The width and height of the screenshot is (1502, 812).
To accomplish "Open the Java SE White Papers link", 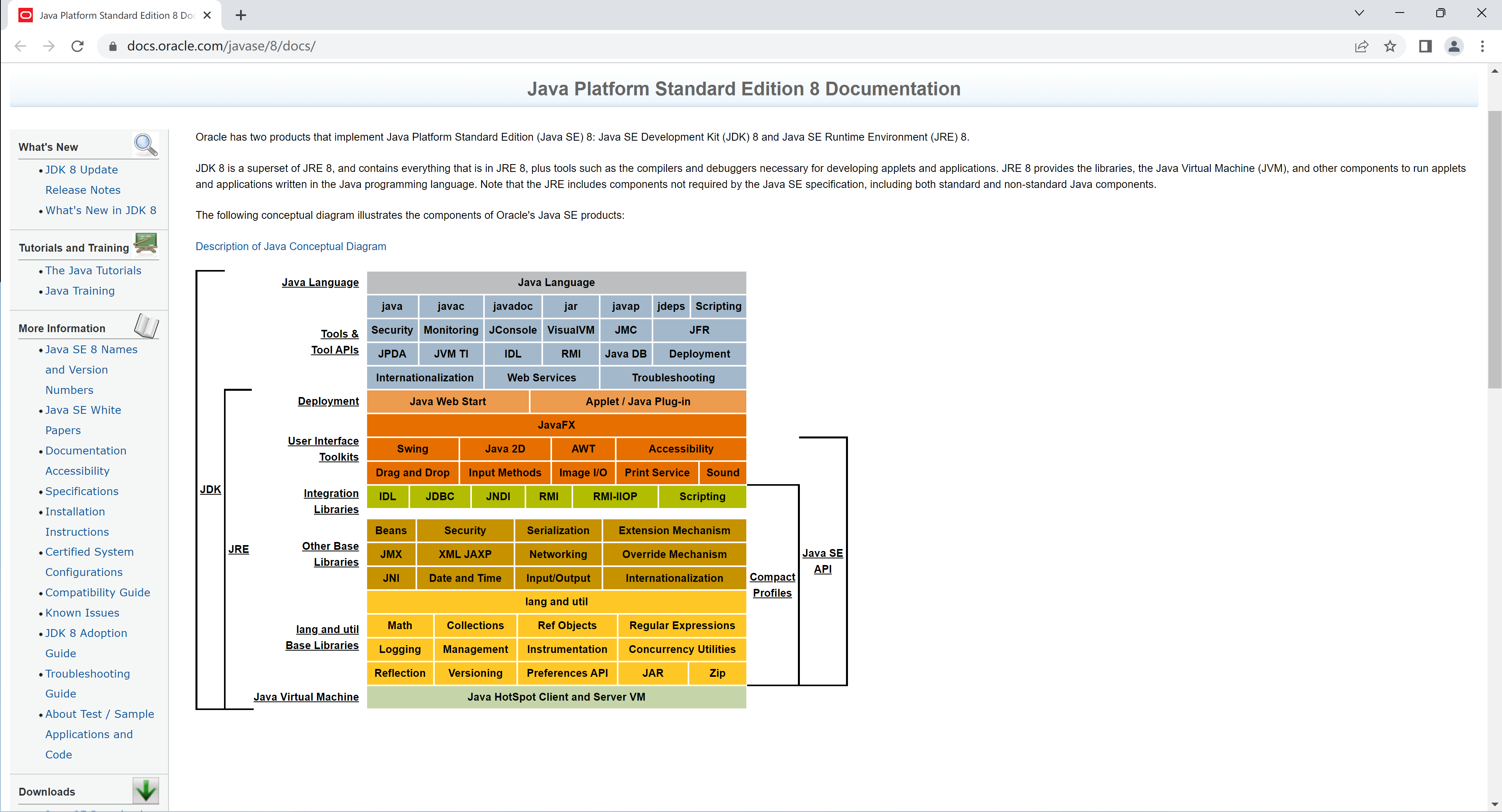I will (x=83, y=420).
